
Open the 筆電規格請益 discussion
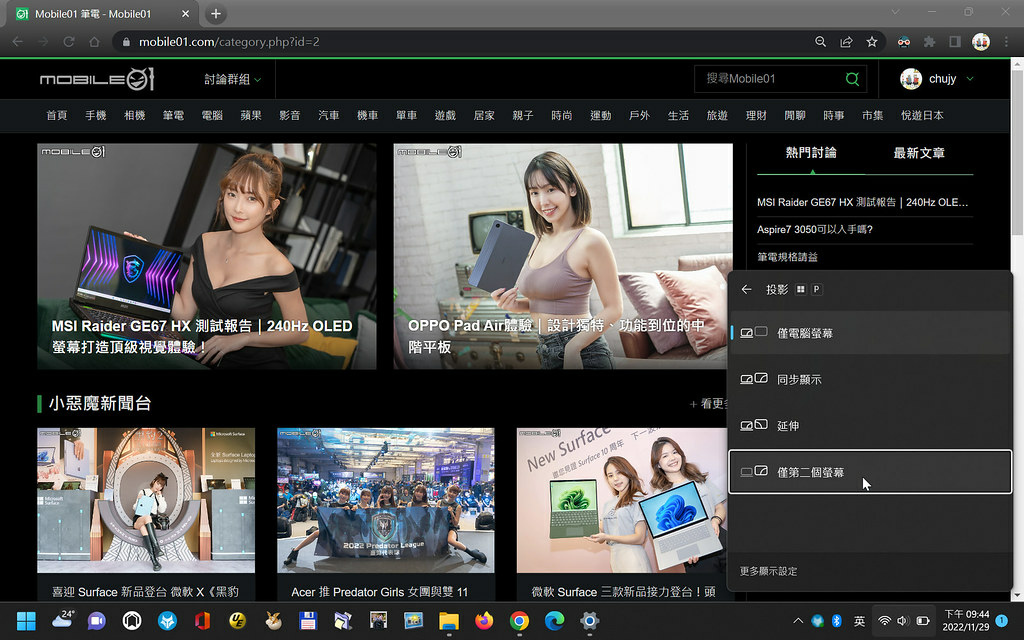pyautogui.click(x=788, y=257)
